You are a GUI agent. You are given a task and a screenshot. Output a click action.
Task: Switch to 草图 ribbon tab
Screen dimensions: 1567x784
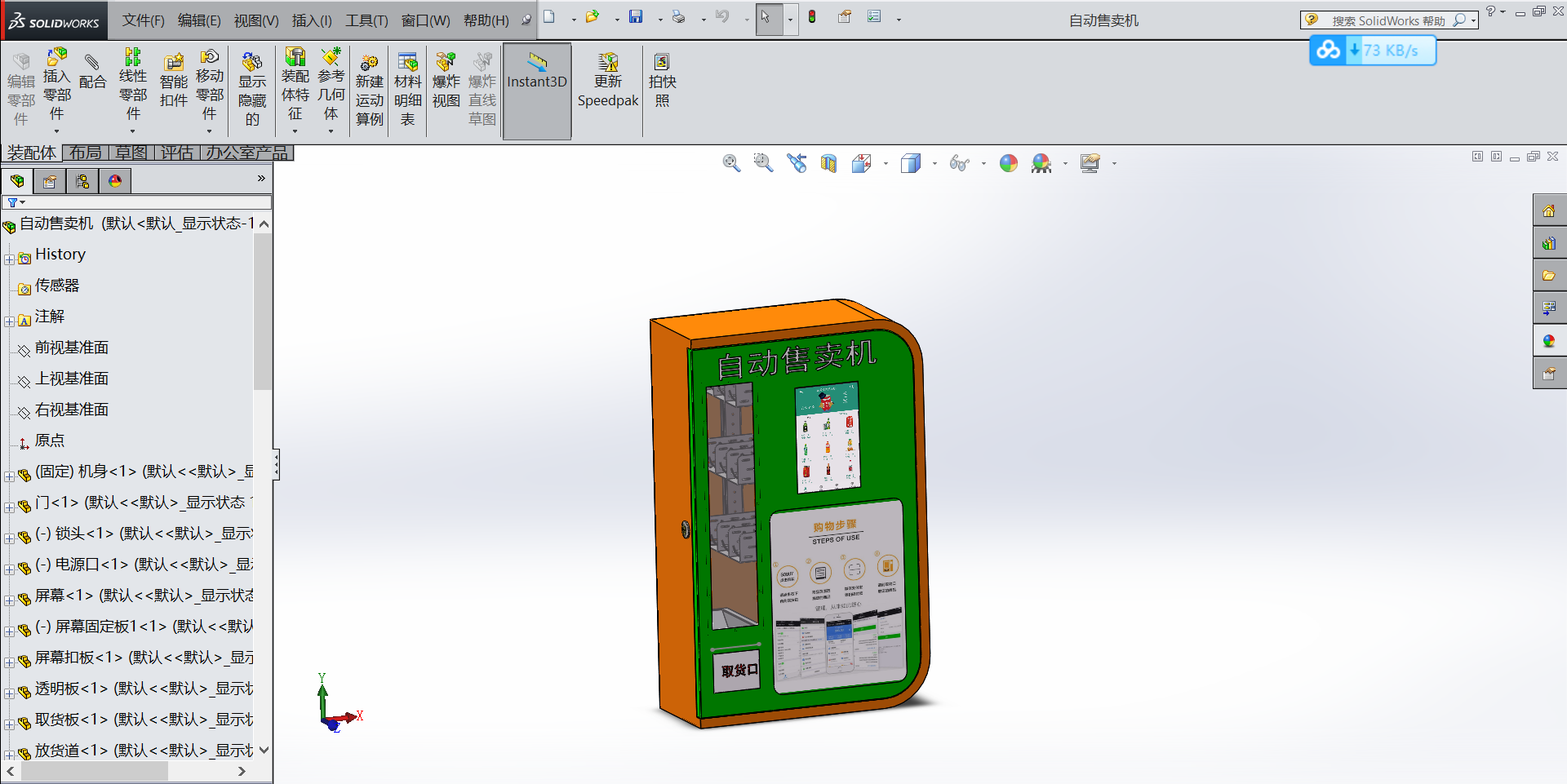(x=131, y=153)
